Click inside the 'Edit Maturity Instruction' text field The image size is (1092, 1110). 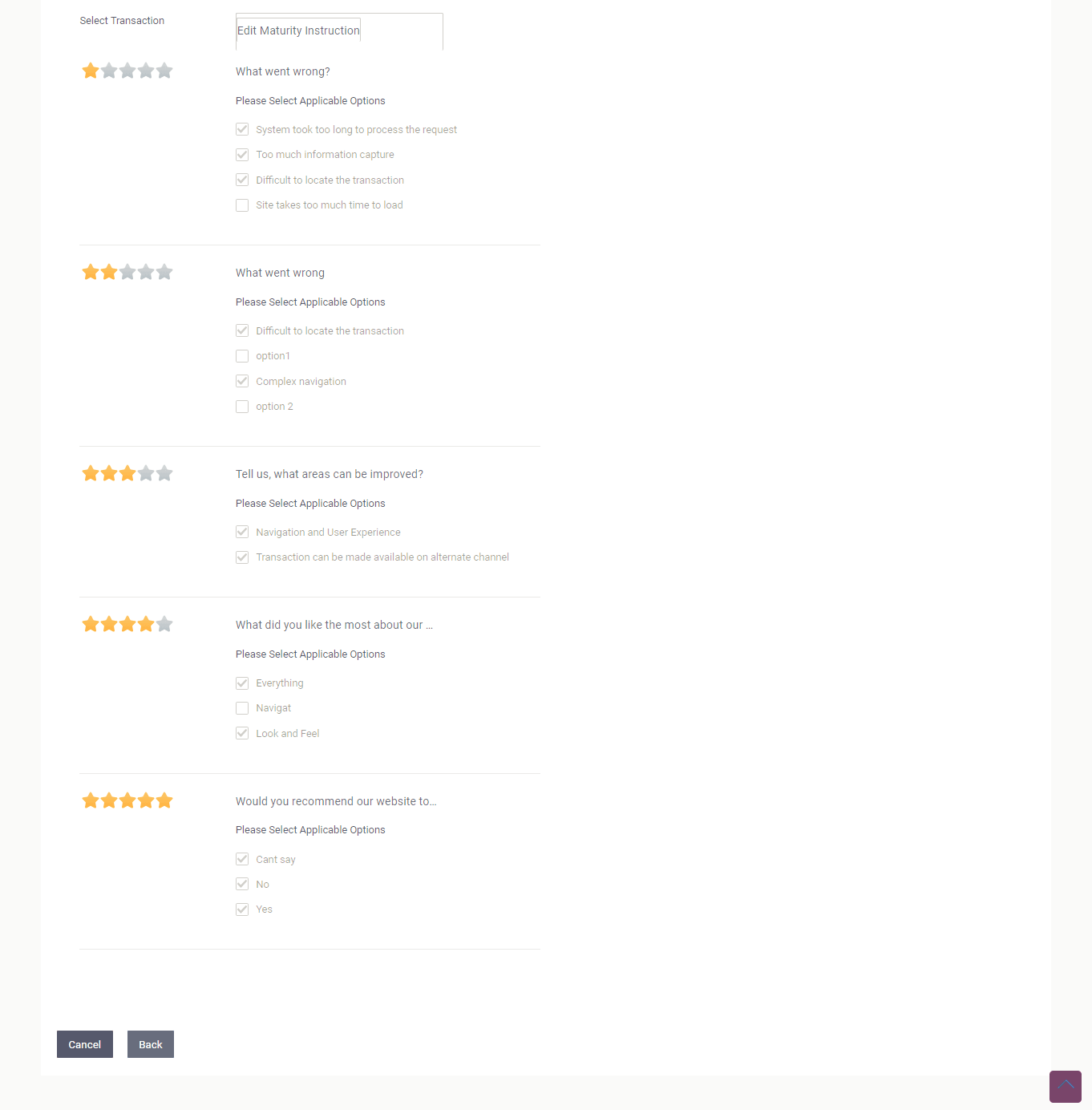(x=297, y=30)
